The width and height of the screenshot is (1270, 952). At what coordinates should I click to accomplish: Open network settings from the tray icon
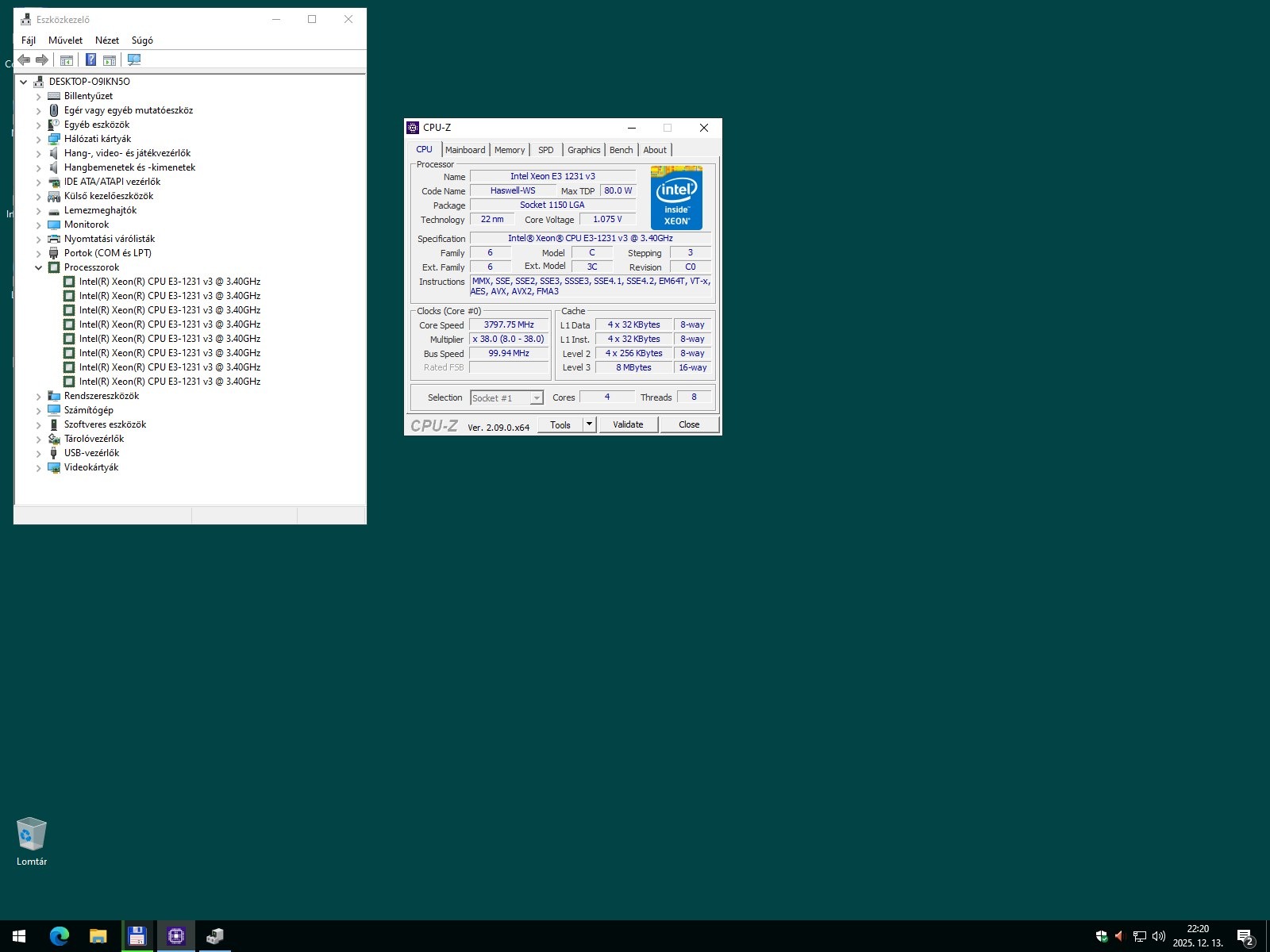[1139, 936]
